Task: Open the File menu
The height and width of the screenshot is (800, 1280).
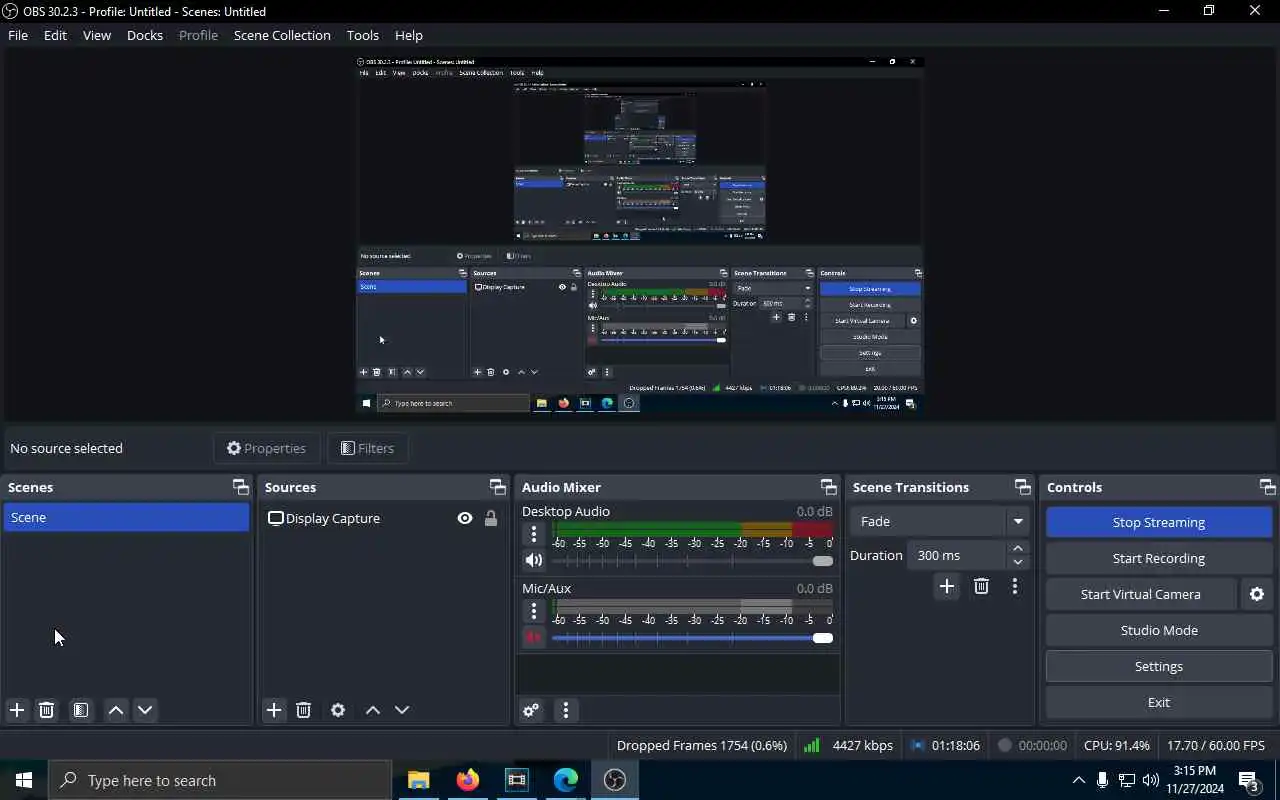Action: [18, 35]
